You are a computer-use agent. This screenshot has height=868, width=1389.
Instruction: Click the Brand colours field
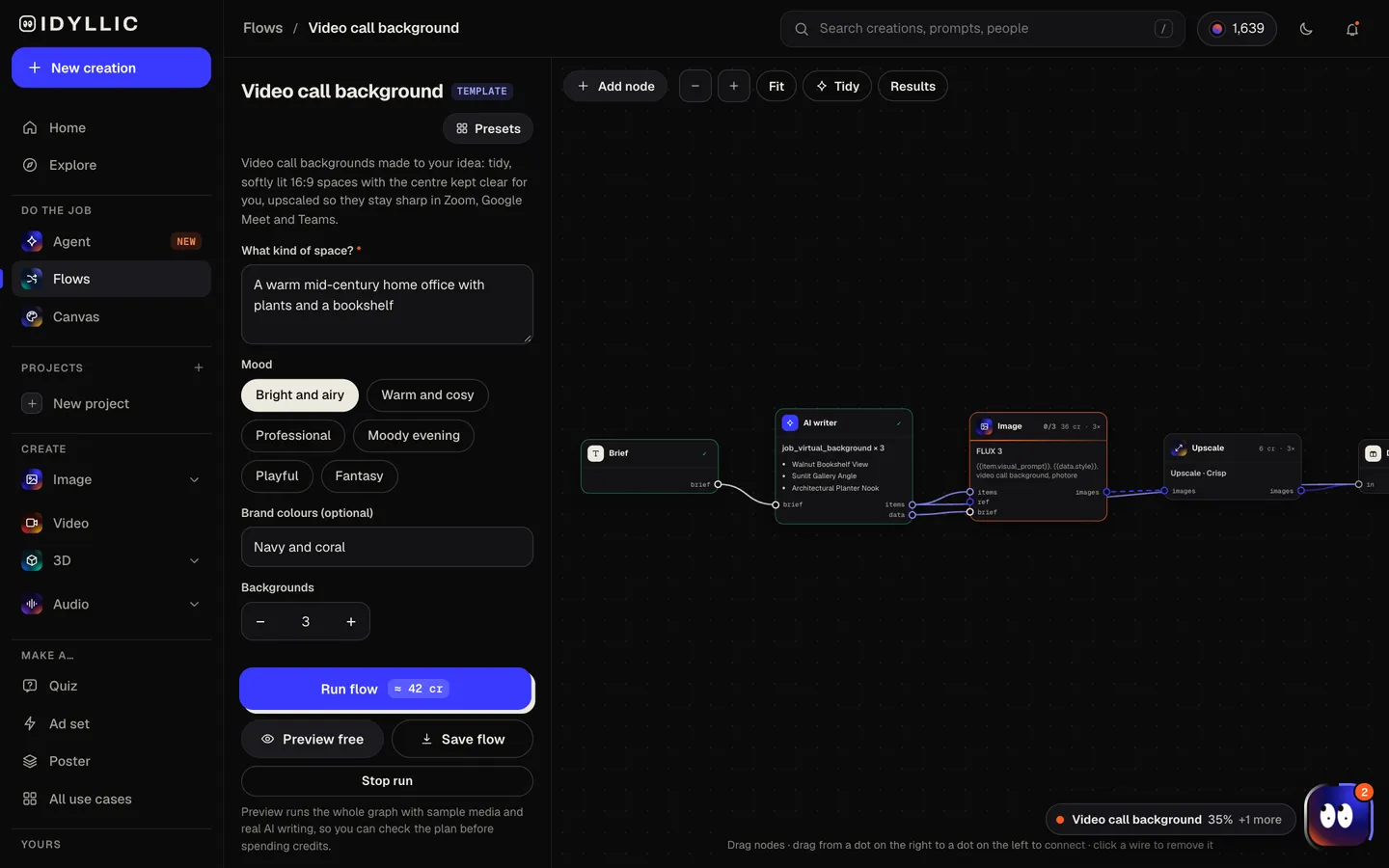click(x=387, y=547)
